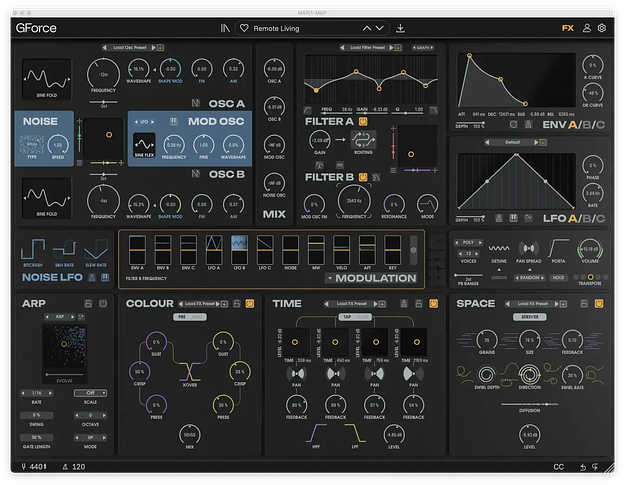The width and height of the screenshot is (625, 485).
Task: Go to next preset with down chevron
Action: [380, 28]
